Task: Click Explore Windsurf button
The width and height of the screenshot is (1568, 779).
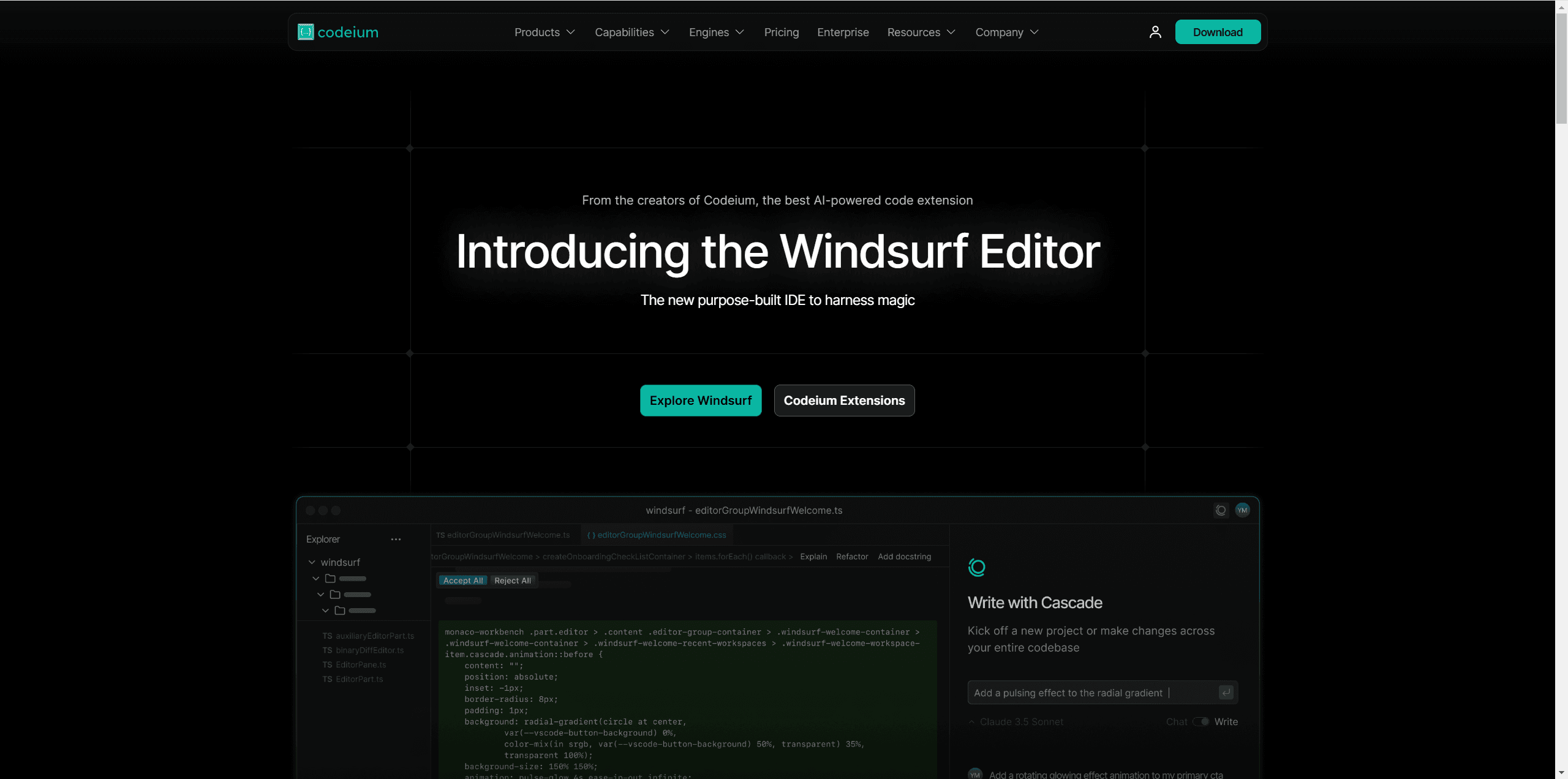Action: pyautogui.click(x=700, y=400)
